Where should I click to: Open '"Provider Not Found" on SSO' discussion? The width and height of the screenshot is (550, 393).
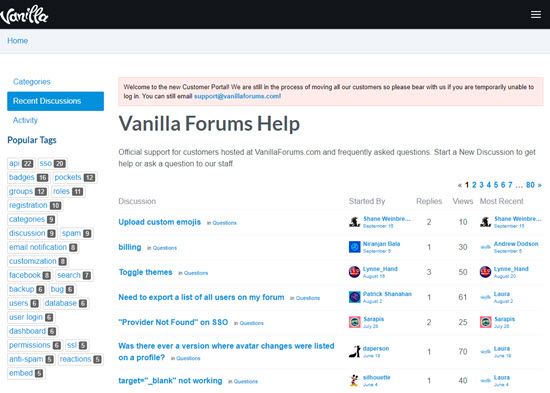173,322
